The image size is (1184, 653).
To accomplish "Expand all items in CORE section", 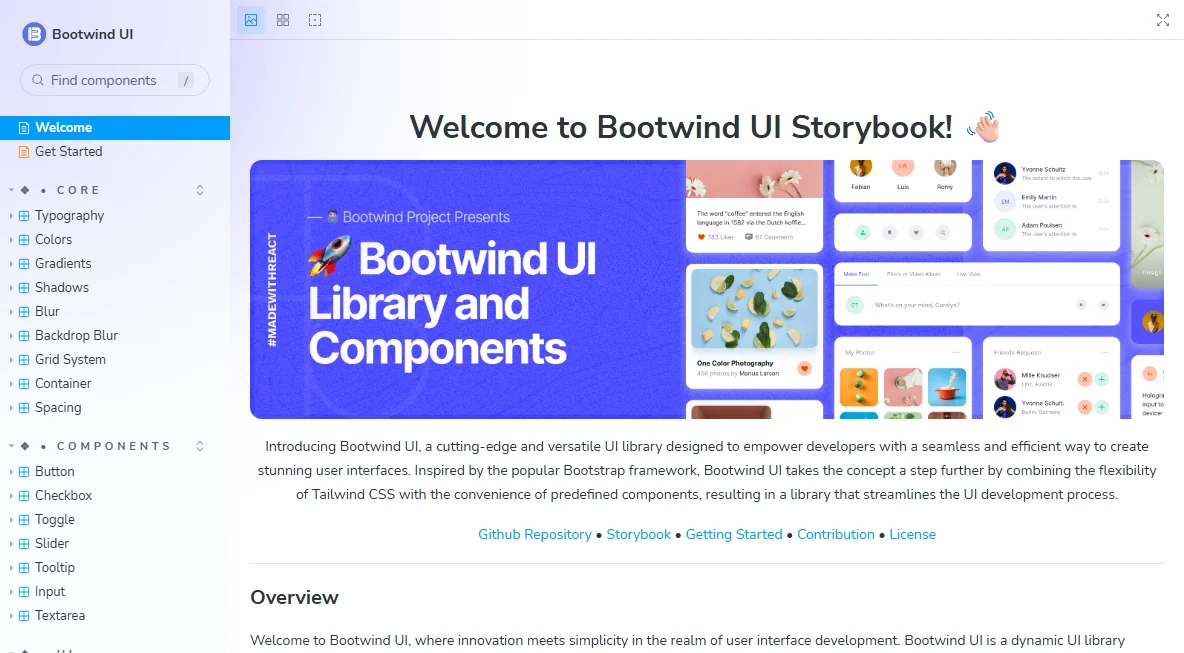I will tap(200, 190).
